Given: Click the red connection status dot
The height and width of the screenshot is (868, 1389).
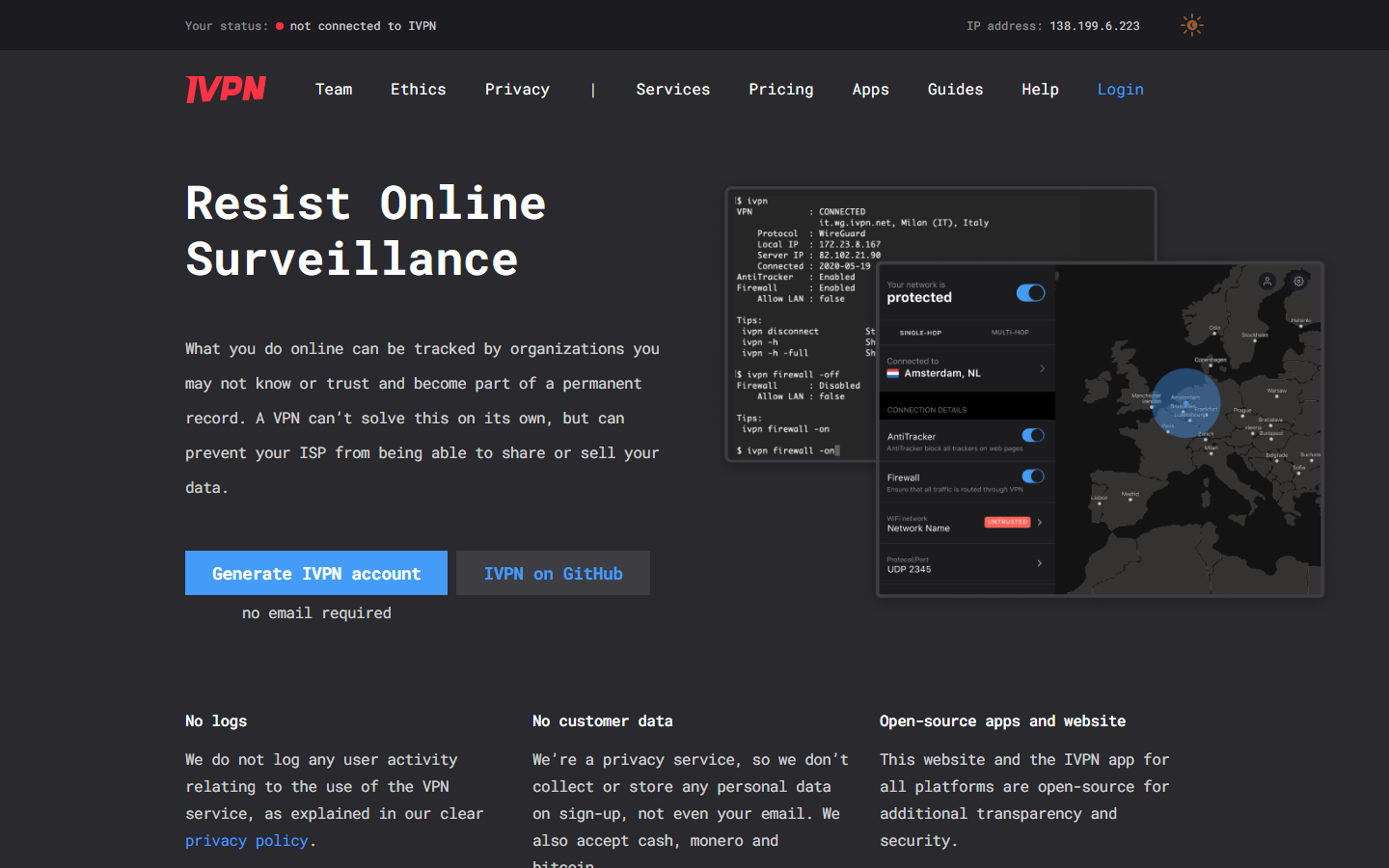Looking at the screenshot, I should click(x=280, y=26).
